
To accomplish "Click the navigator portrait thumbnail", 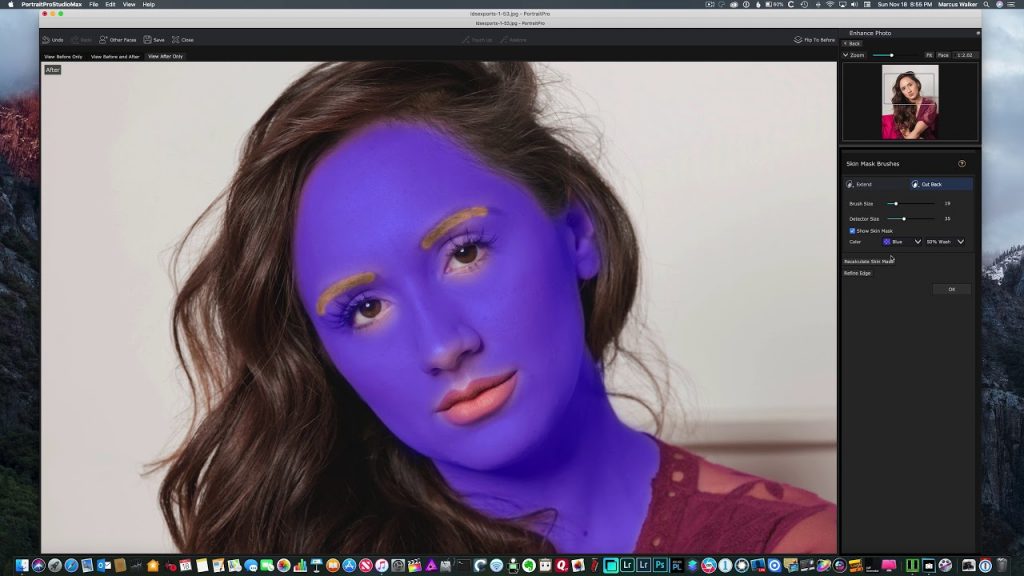I will pos(910,102).
